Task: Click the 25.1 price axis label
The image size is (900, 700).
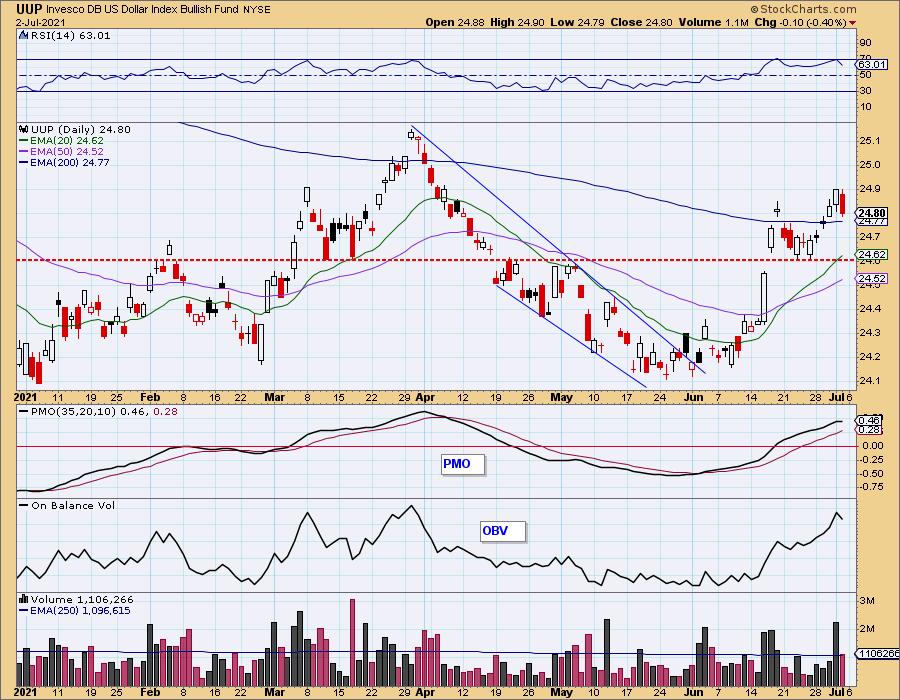Action: (x=871, y=141)
